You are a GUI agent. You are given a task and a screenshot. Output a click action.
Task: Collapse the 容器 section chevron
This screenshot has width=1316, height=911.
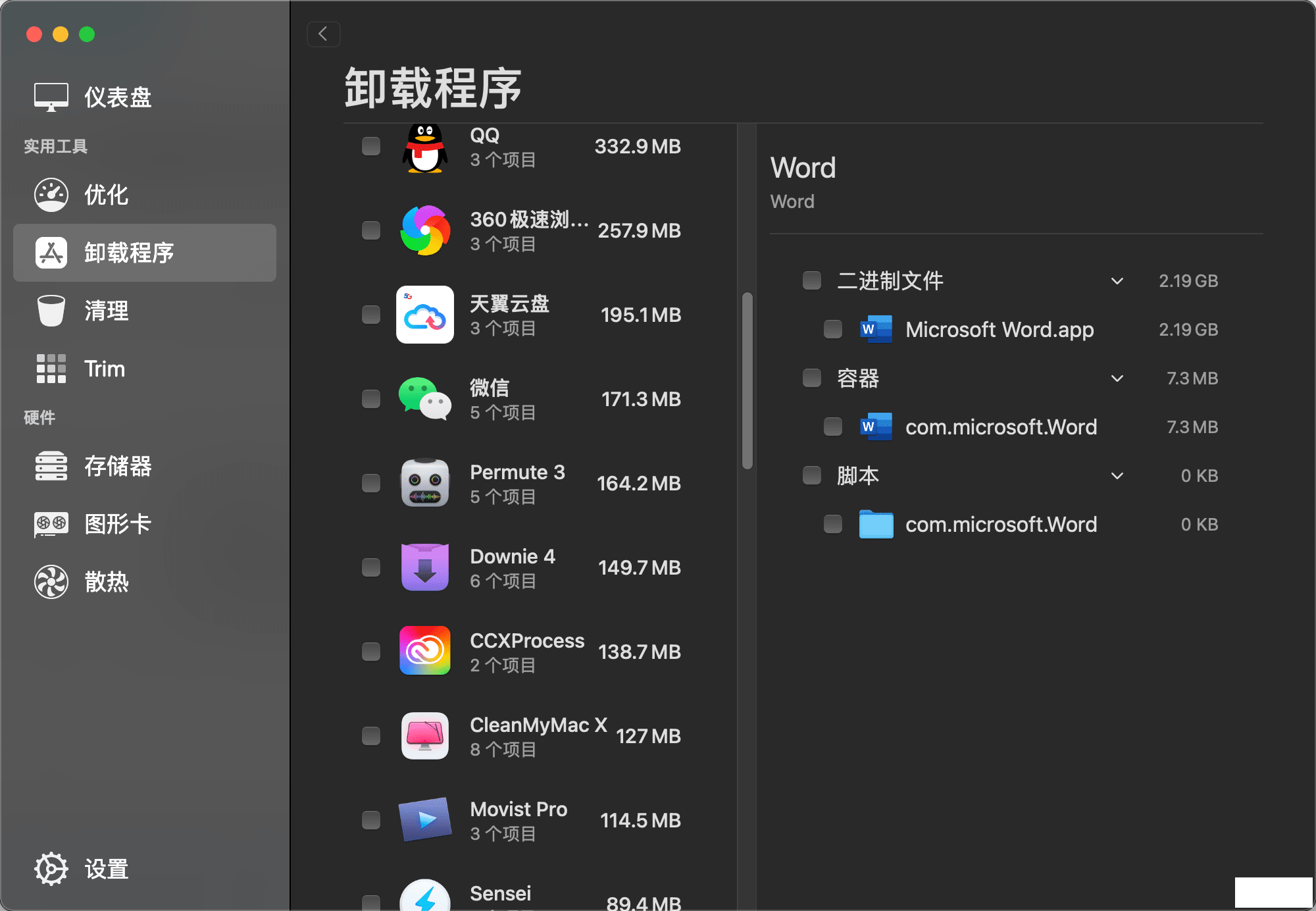1117,378
